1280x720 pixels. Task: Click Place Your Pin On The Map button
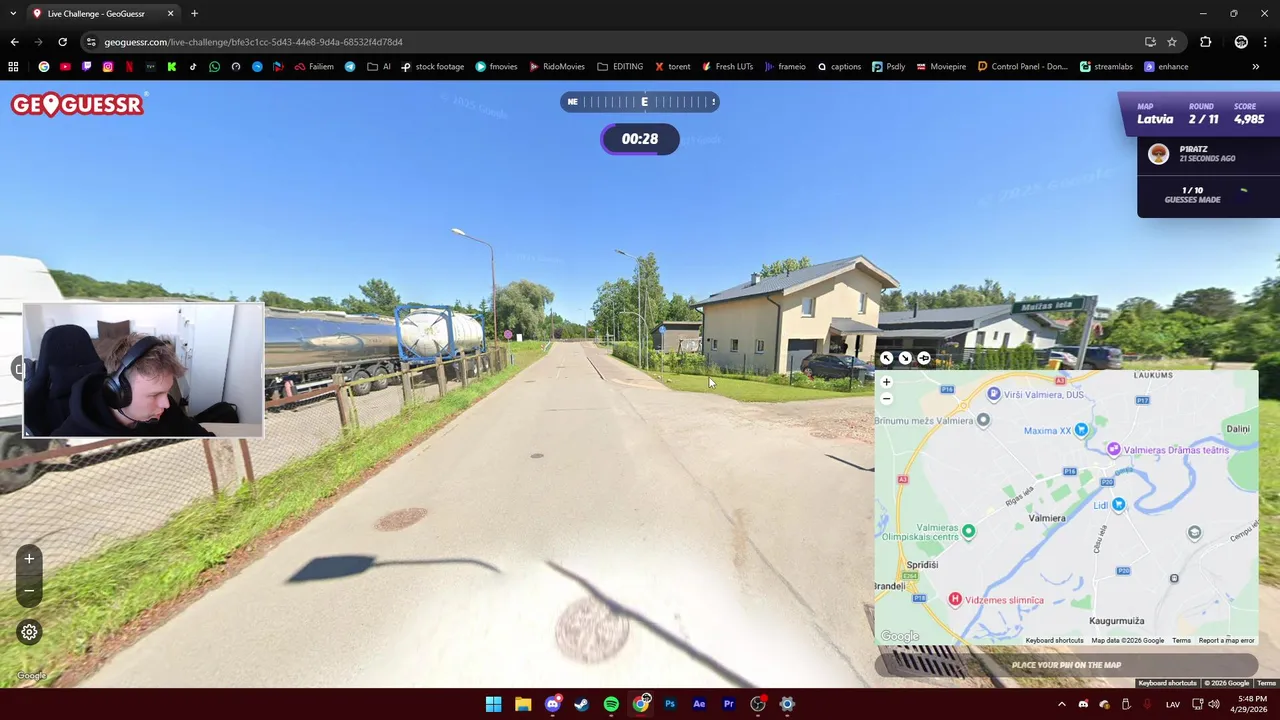click(x=1066, y=665)
